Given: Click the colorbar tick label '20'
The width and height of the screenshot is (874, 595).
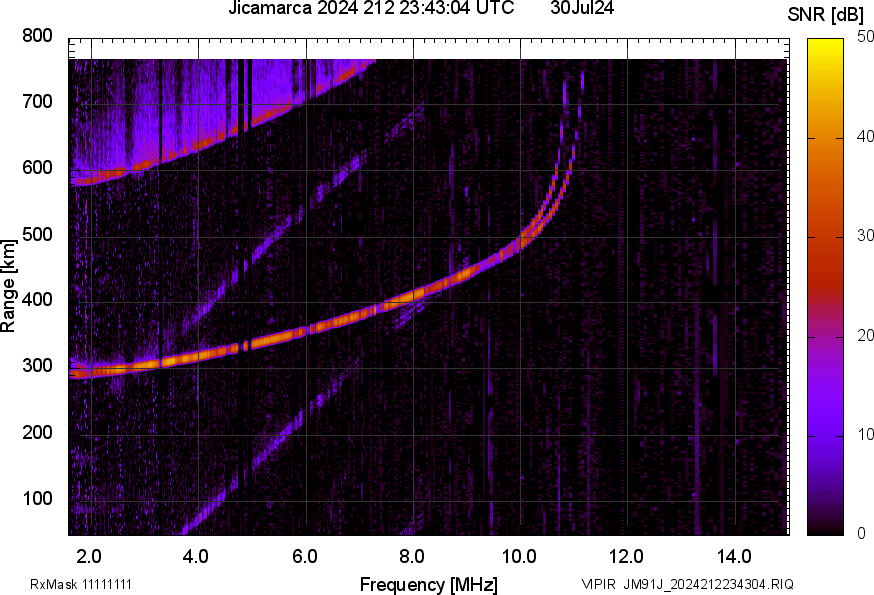Looking at the screenshot, I should [x=865, y=335].
